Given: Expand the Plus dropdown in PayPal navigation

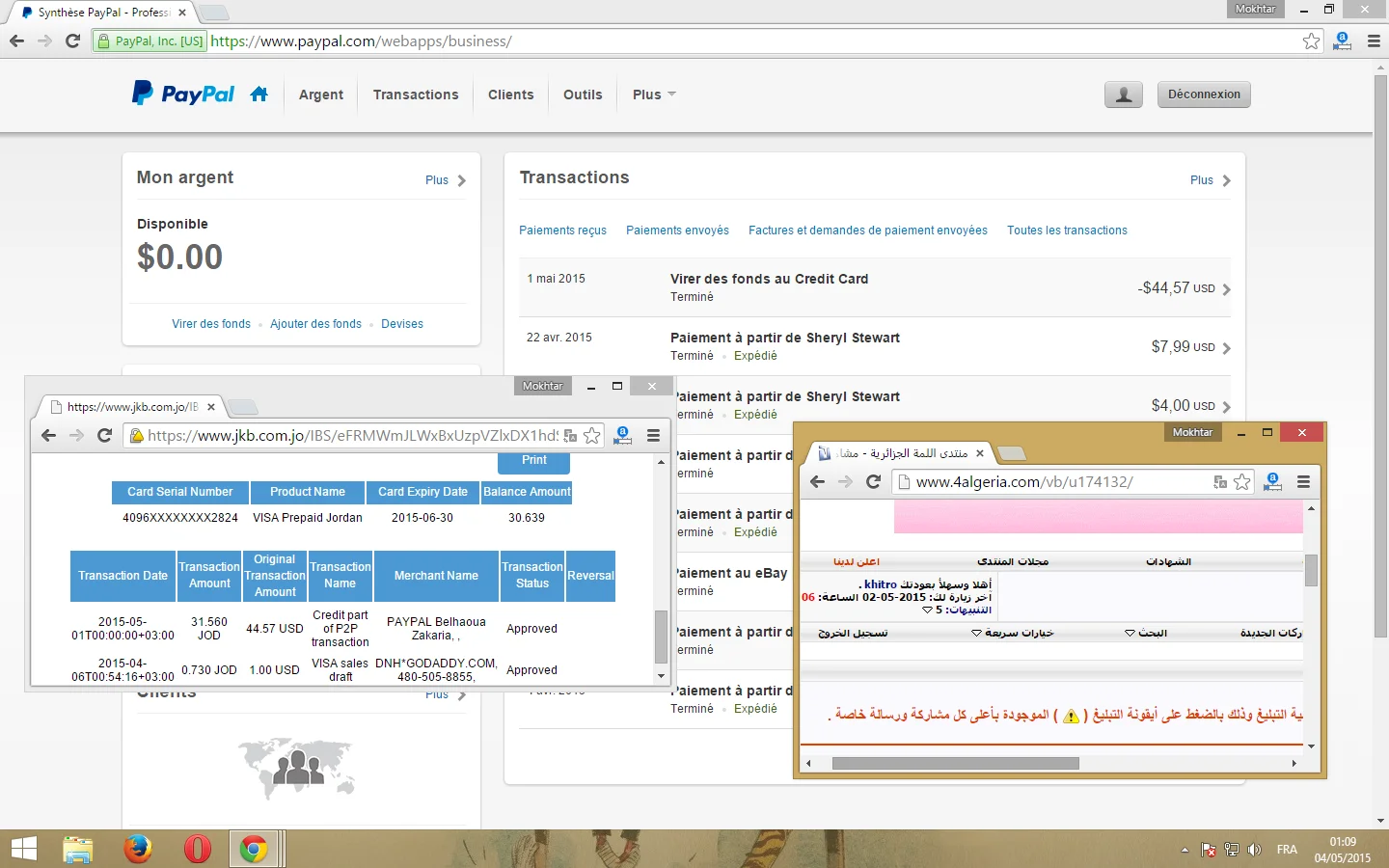Looking at the screenshot, I should click(x=654, y=95).
